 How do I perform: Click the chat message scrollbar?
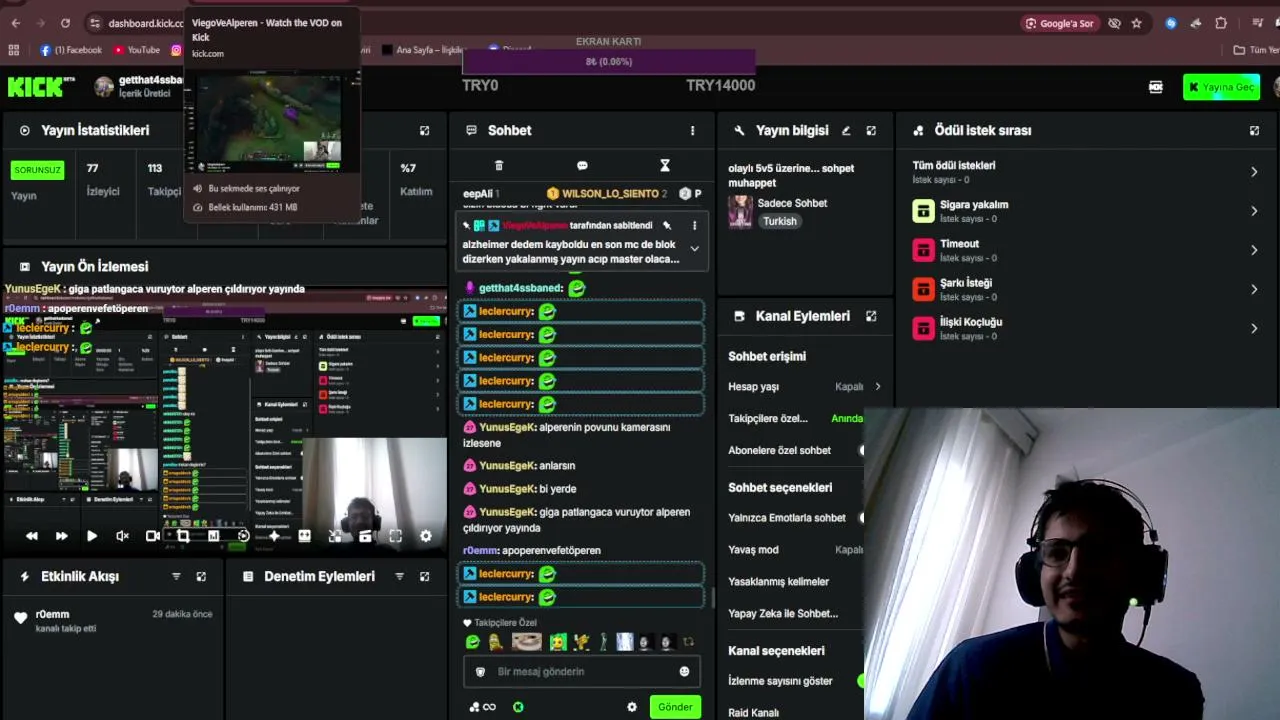pyautogui.click(x=713, y=597)
